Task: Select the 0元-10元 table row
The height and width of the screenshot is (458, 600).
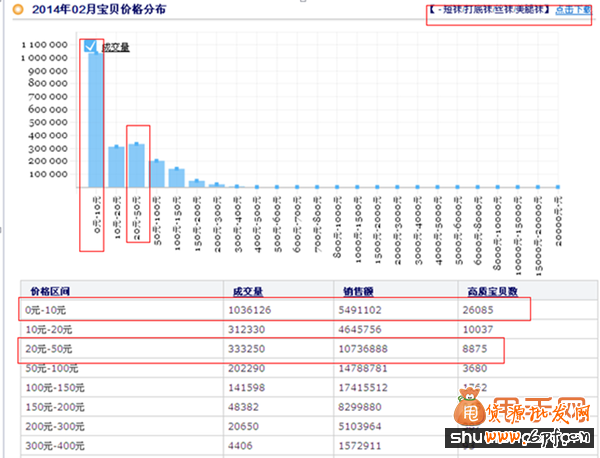Action: (x=120, y=312)
